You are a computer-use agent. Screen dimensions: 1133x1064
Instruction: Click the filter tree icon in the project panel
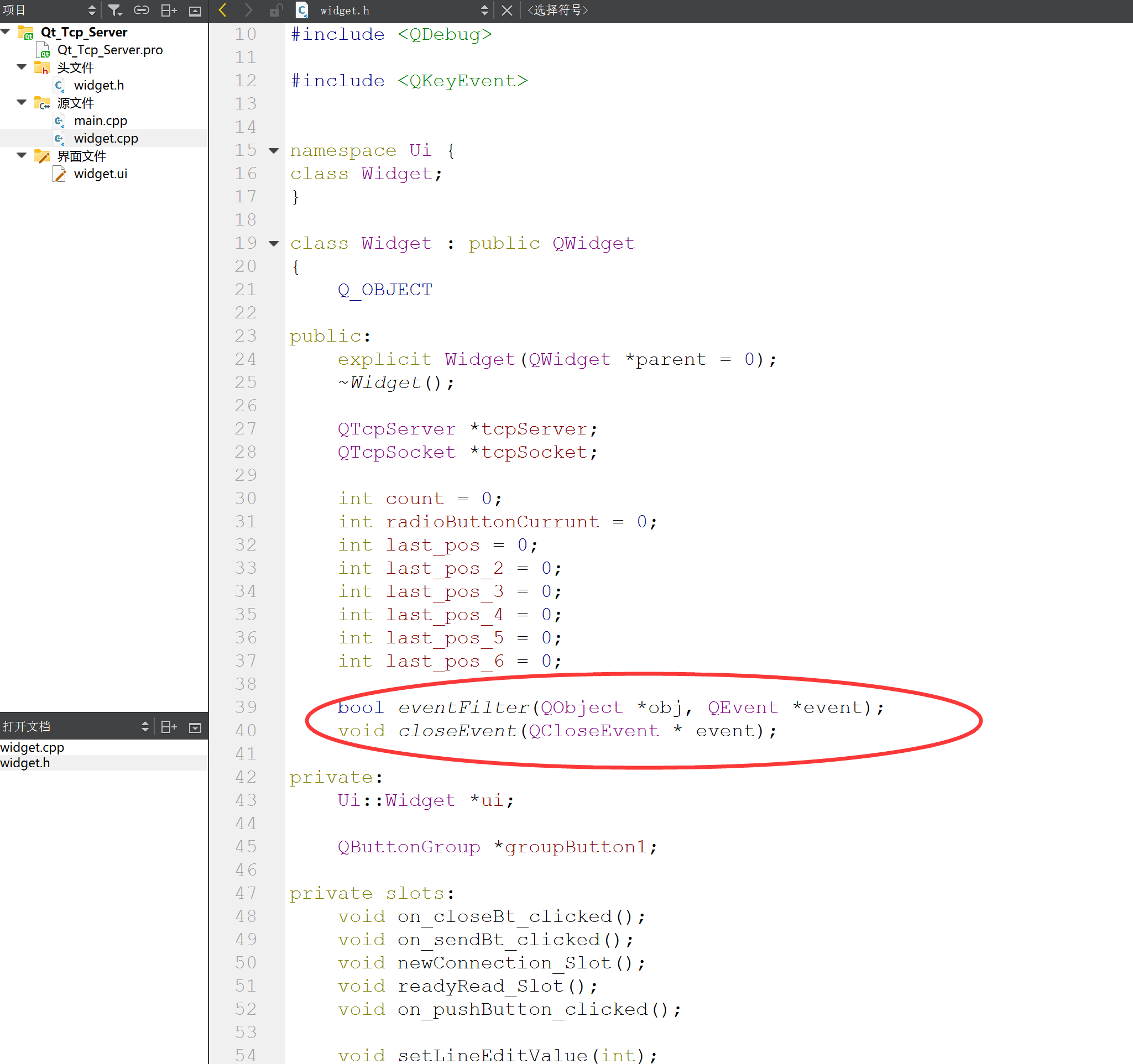pyautogui.click(x=114, y=11)
